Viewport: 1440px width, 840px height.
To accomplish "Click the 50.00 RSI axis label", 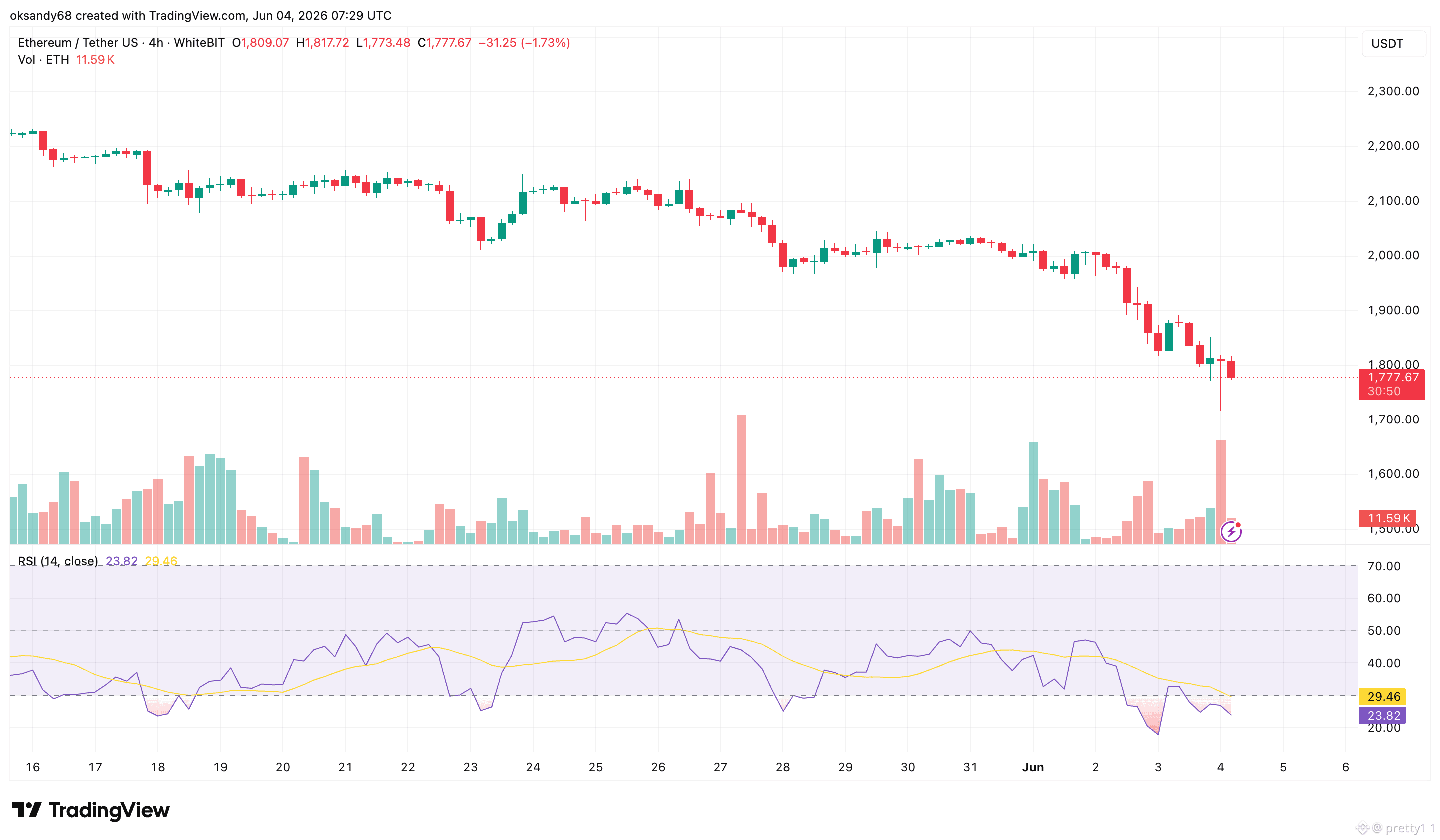I will [1384, 631].
